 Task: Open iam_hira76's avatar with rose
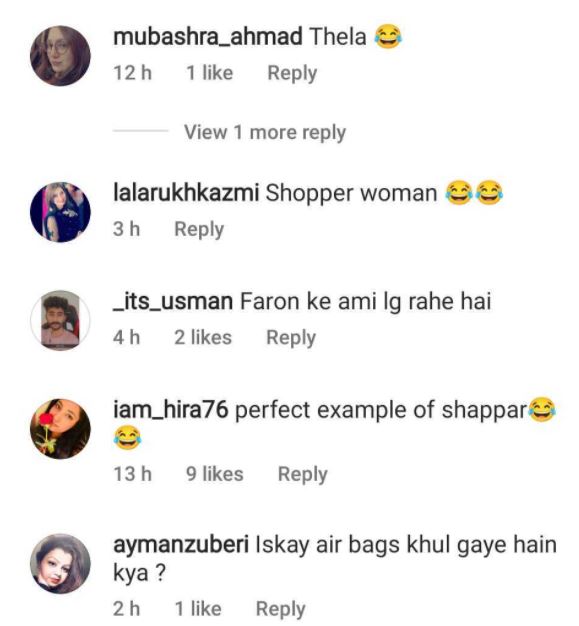click(x=60, y=429)
